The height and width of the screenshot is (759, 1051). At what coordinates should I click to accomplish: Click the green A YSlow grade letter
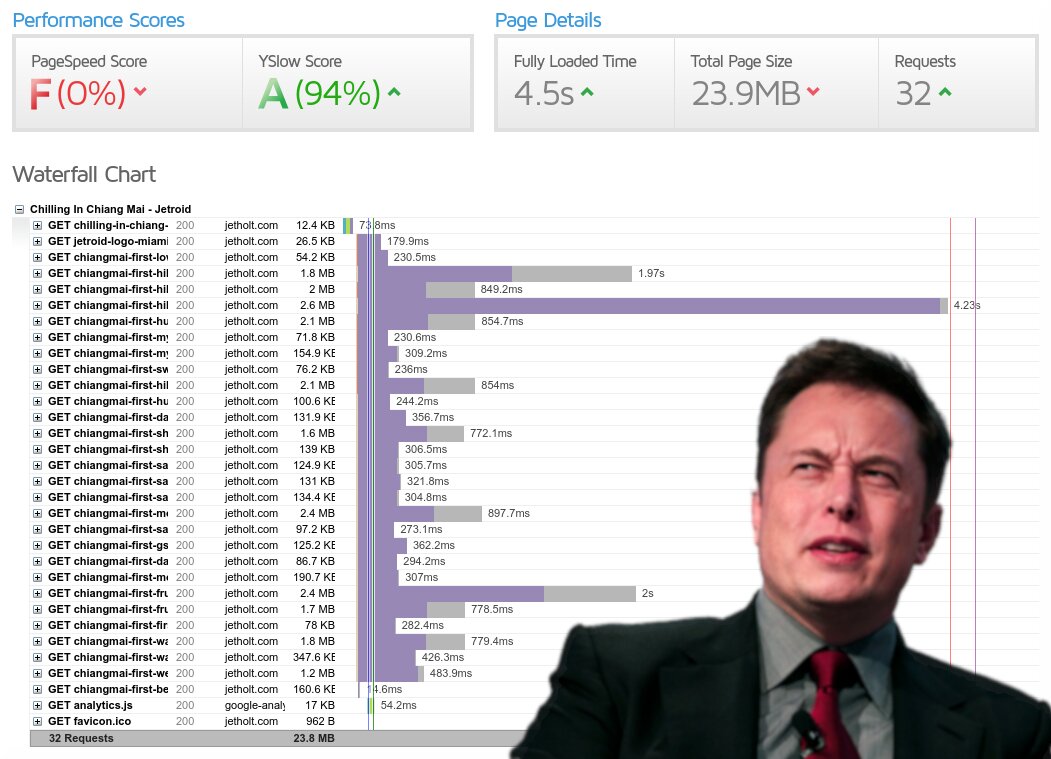(273, 94)
